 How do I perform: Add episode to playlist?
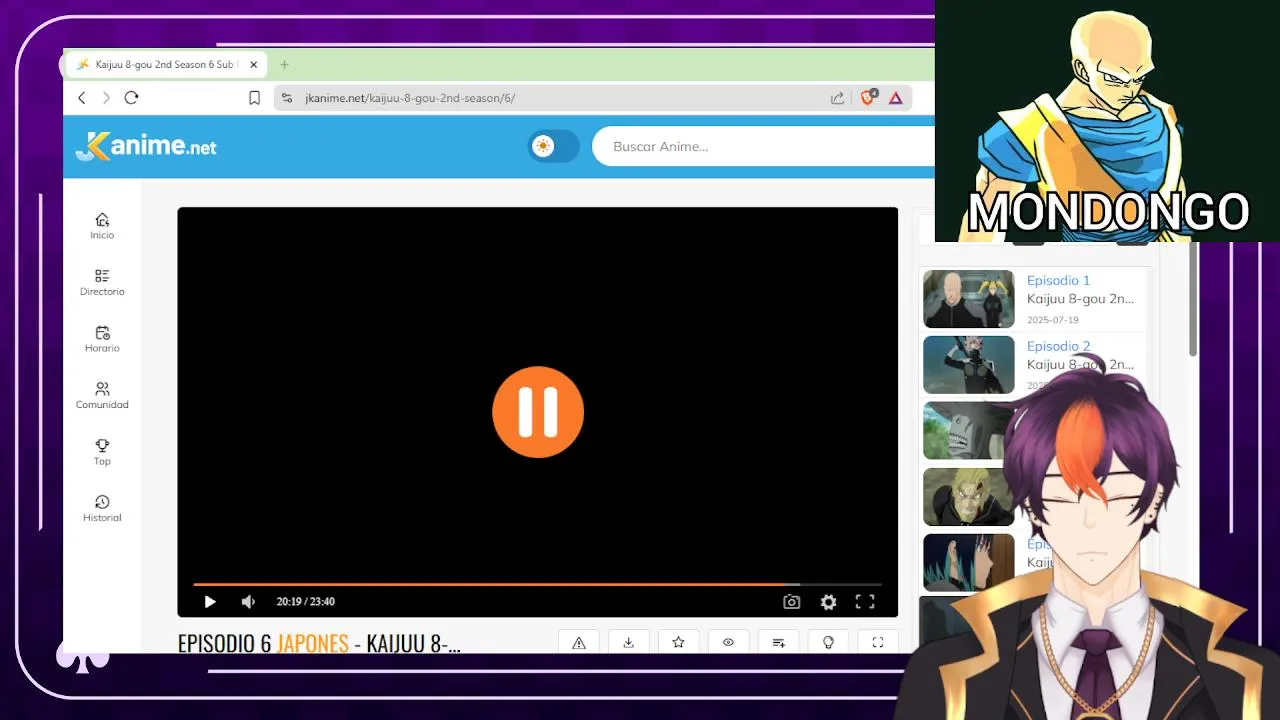click(778, 642)
